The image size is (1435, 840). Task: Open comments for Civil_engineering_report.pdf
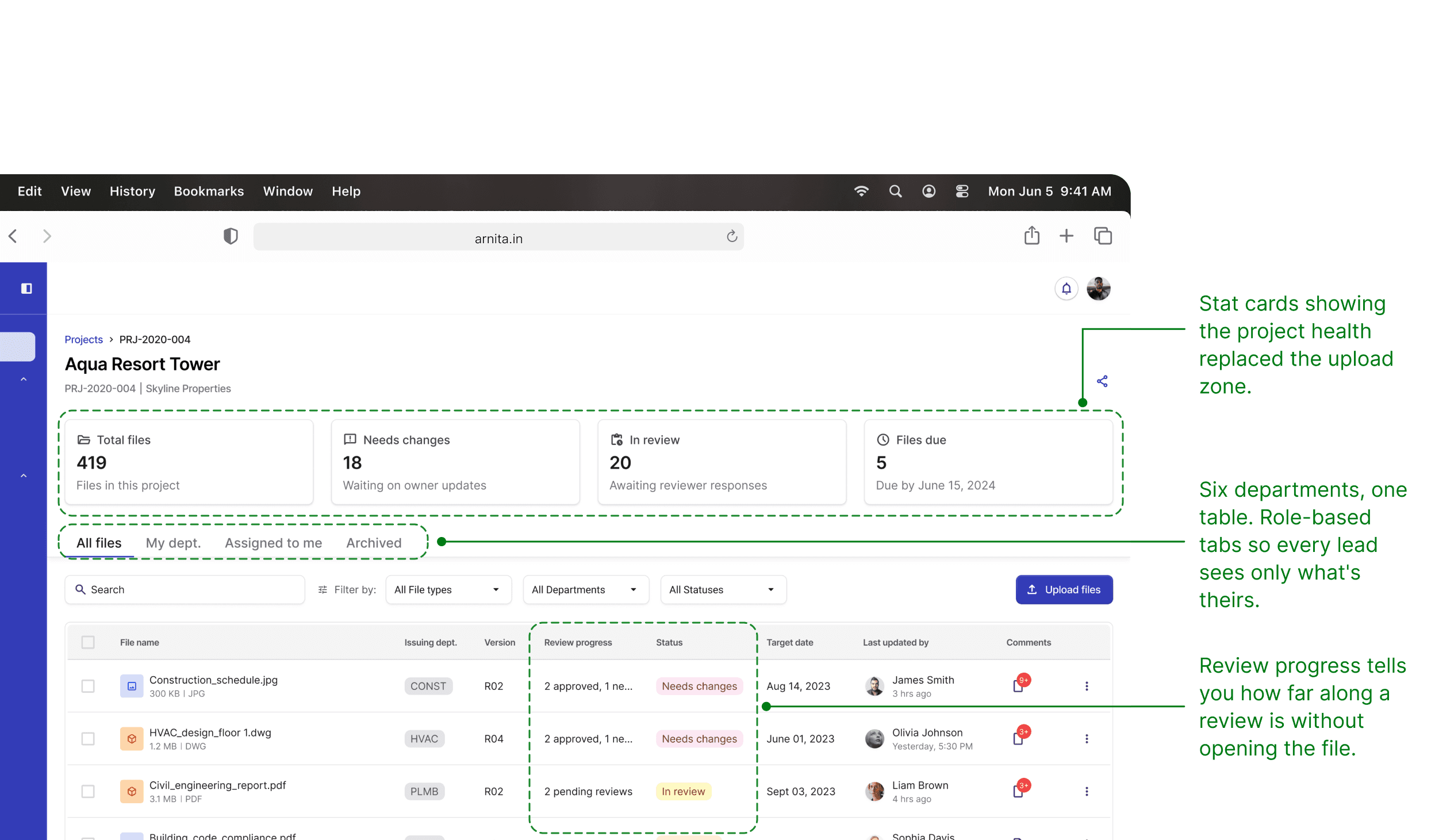[x=1018, y=792]
